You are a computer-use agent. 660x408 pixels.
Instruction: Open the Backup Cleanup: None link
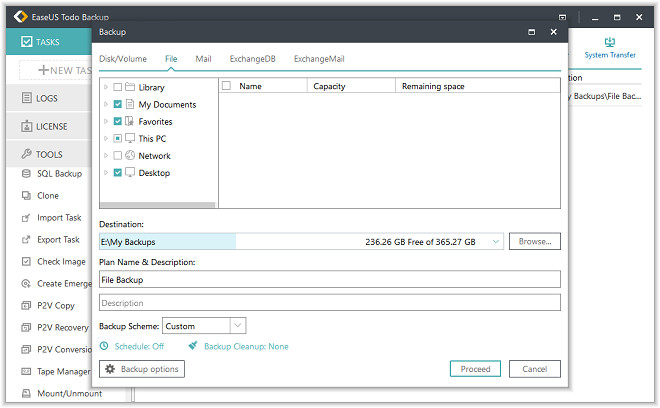coord(246,346)
